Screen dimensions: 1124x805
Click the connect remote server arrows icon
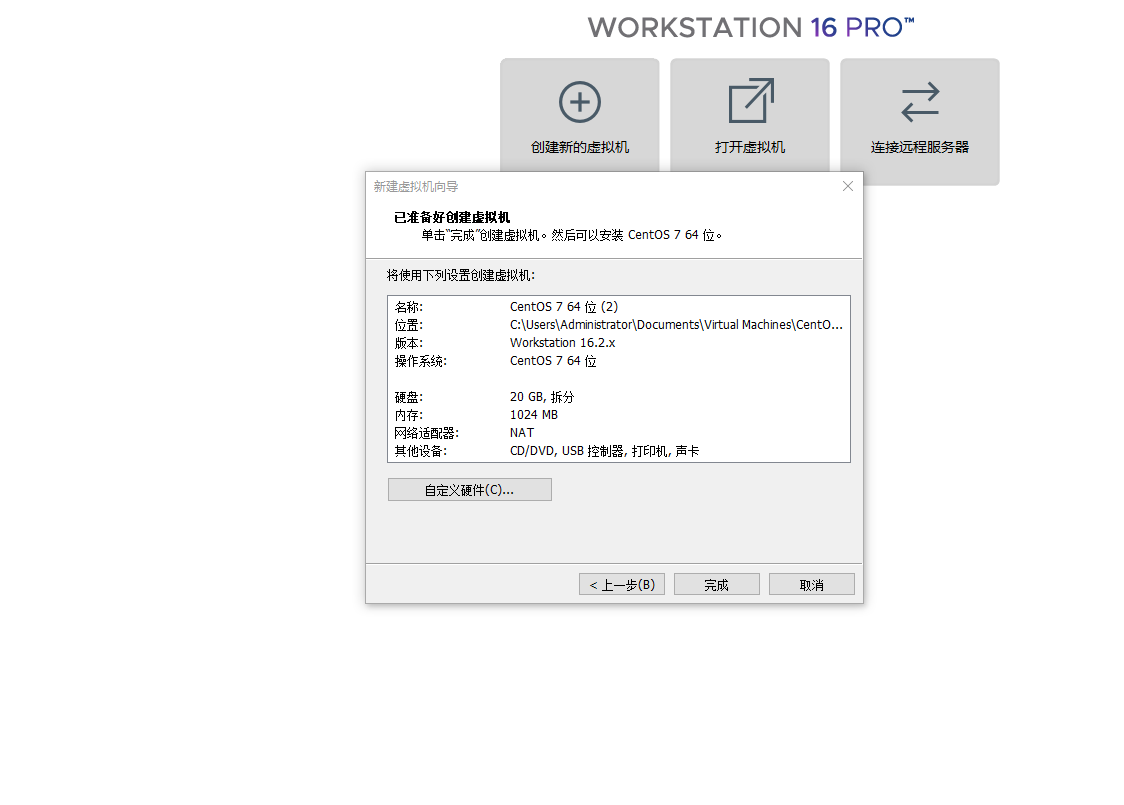click(920, 102)
